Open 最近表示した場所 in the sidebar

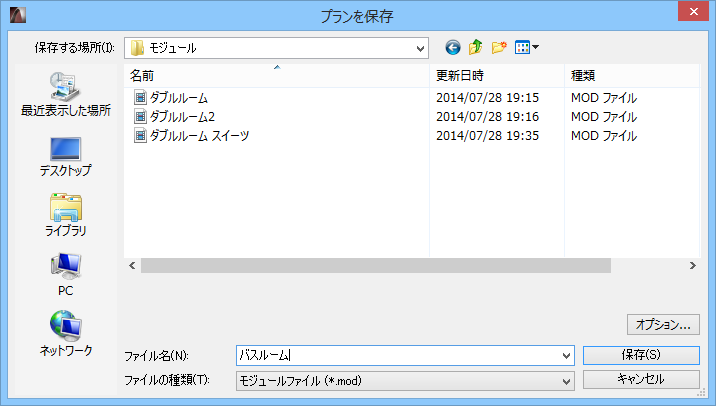(66, 95)
